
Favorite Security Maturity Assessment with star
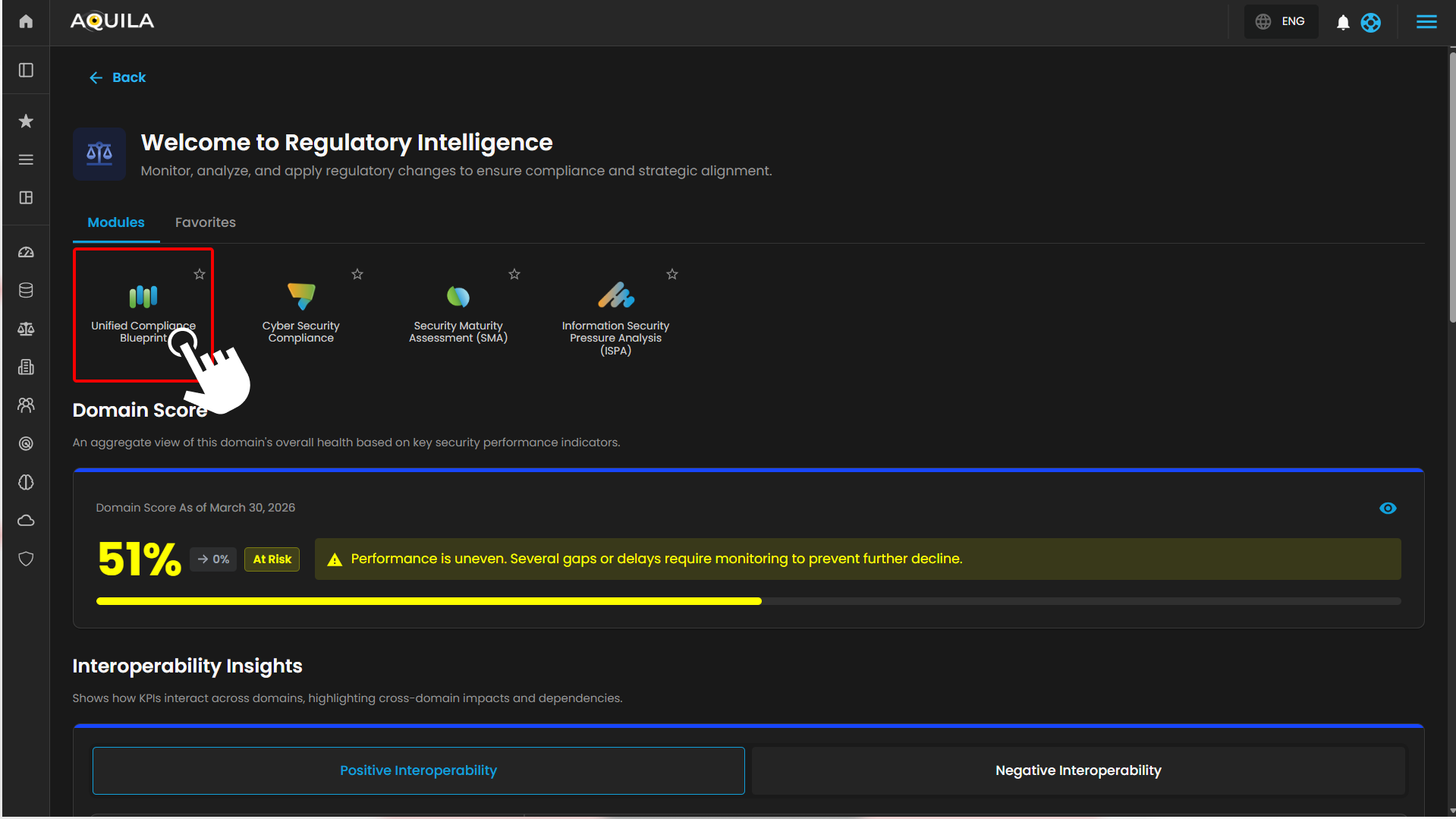[514, 274]
